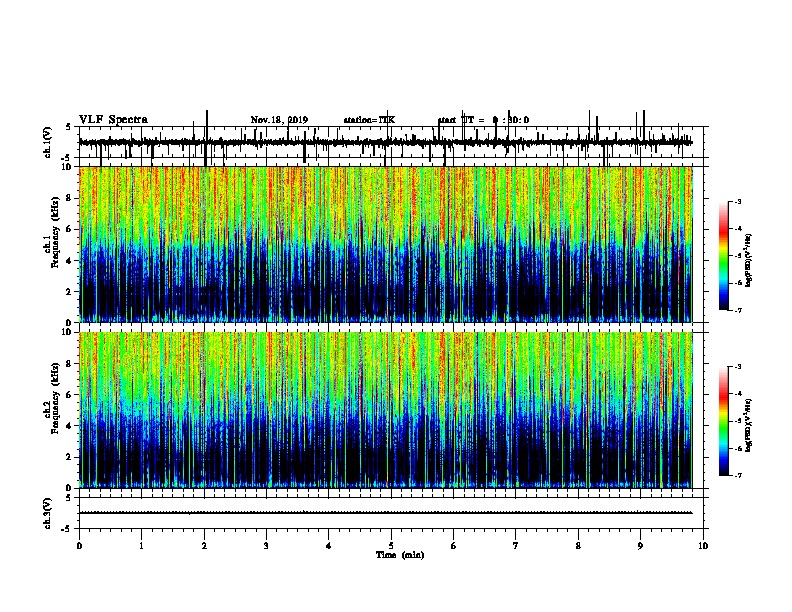792x612 pixels.
Task: Click the time axis tick label '5'
Action: [391, 546]
